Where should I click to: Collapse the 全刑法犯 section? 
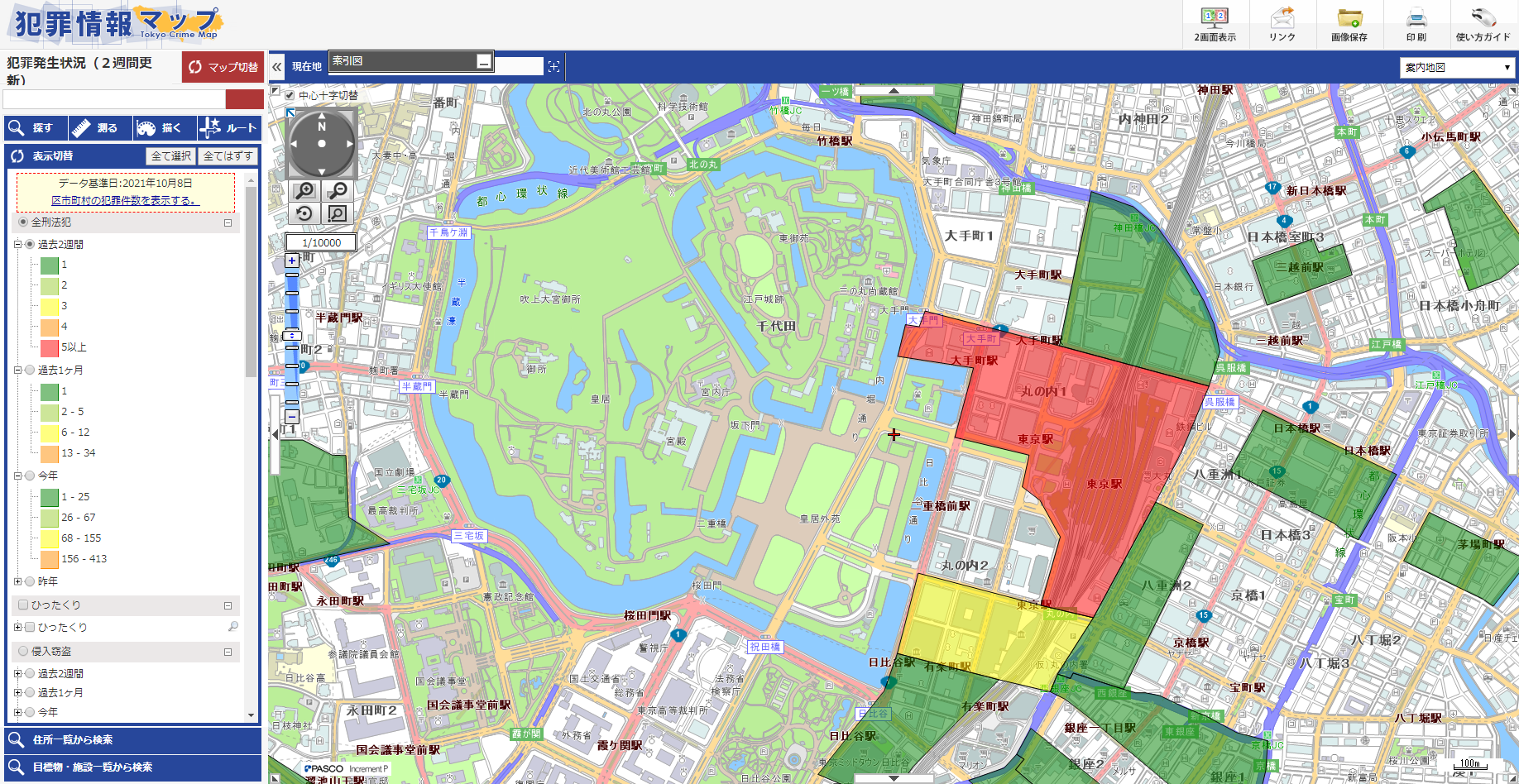[x=228, y=222]
